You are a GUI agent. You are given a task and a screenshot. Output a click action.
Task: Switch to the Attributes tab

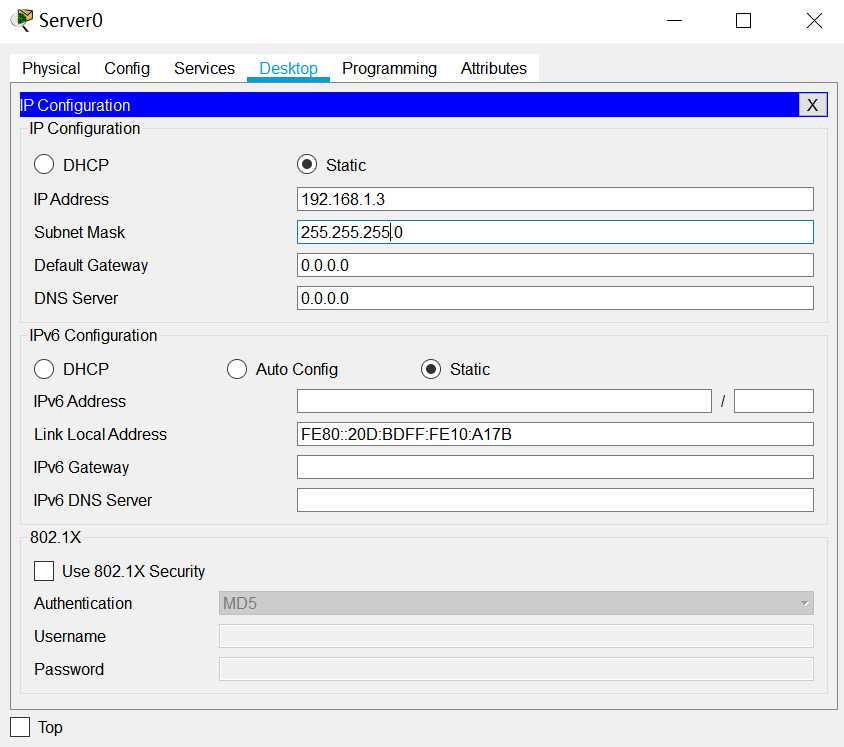click(494, 68)
